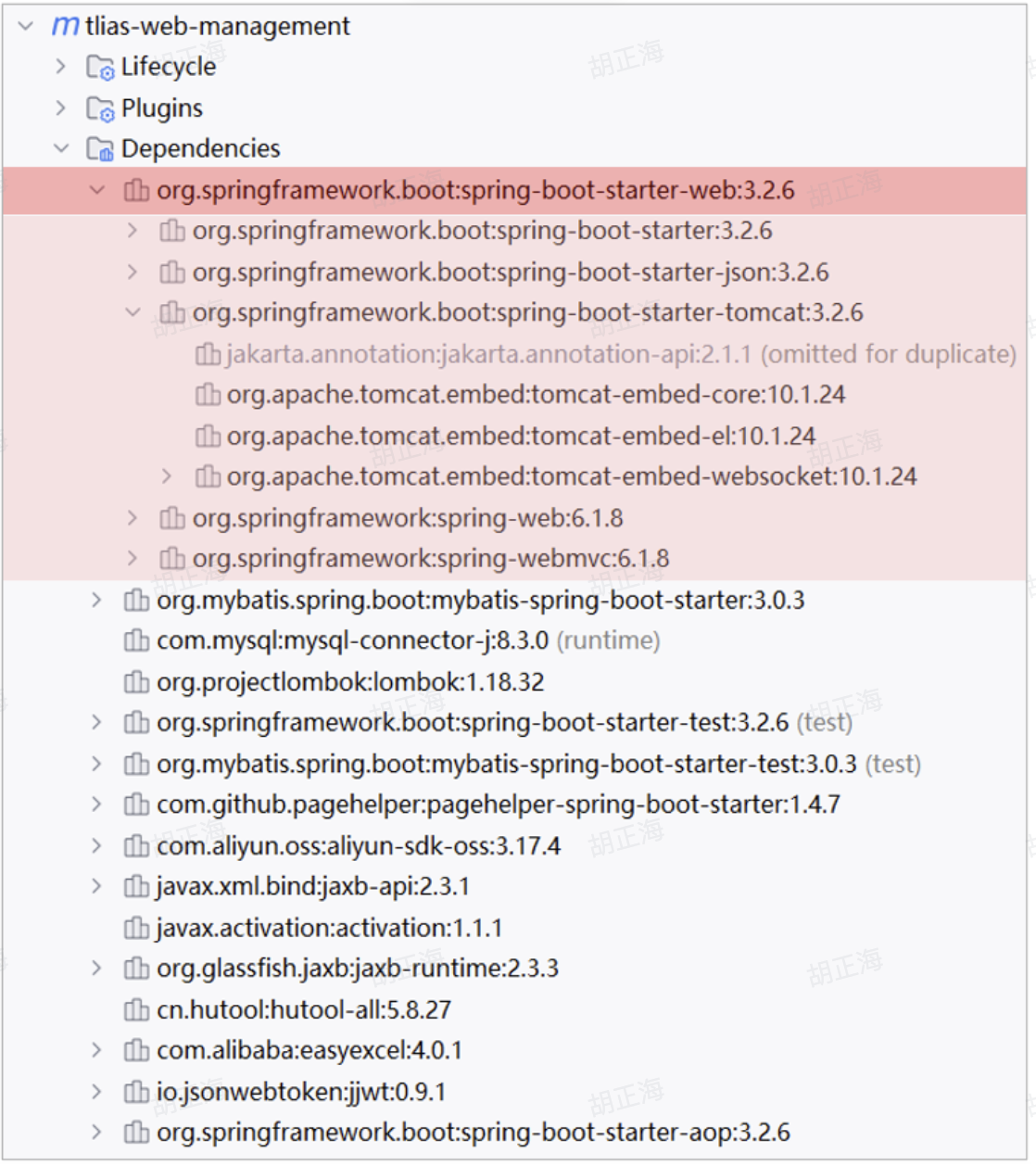Image resolution: width=1036 pixels, height=1166 pixels.
Task: Click the Dependencies folder icon
Action: click(x=102, y=147)
